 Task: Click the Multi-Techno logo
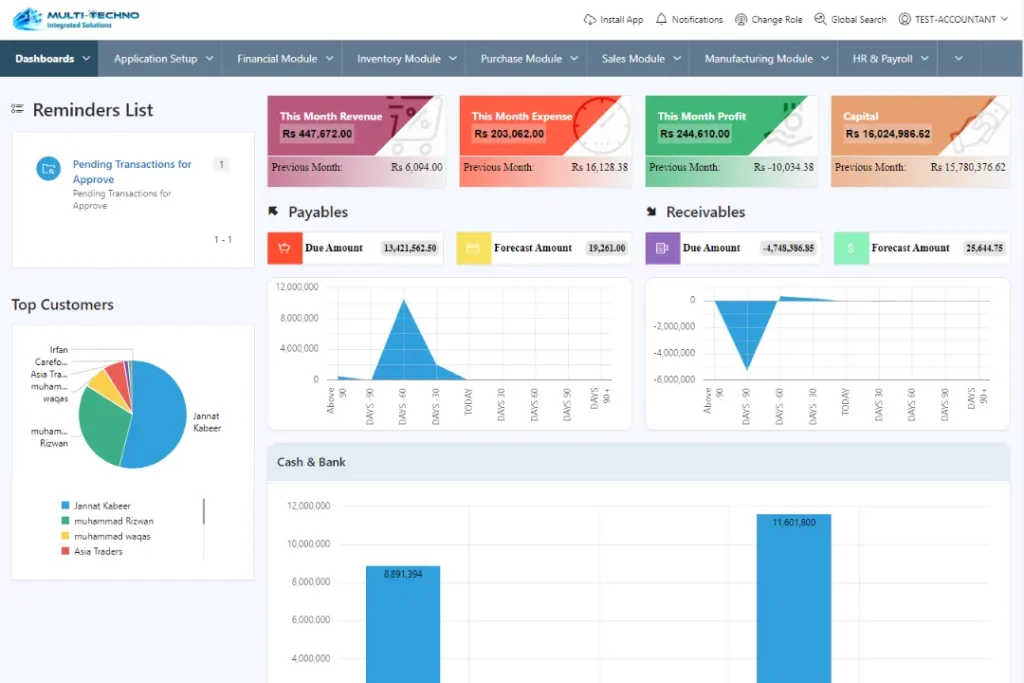pyautogui.click(x=76, y=19)
